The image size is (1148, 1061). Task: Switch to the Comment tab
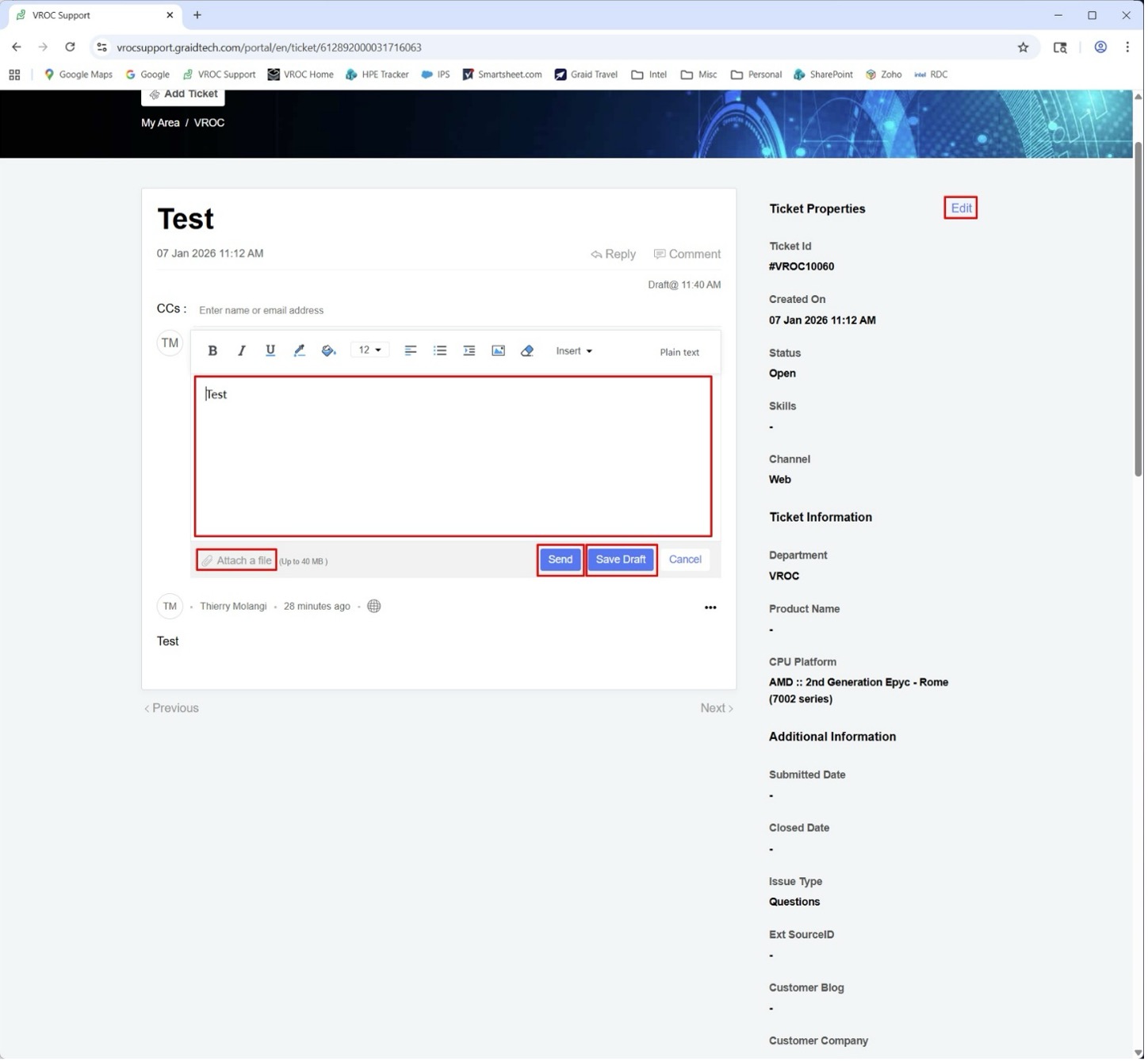click(x=687, y=255)
